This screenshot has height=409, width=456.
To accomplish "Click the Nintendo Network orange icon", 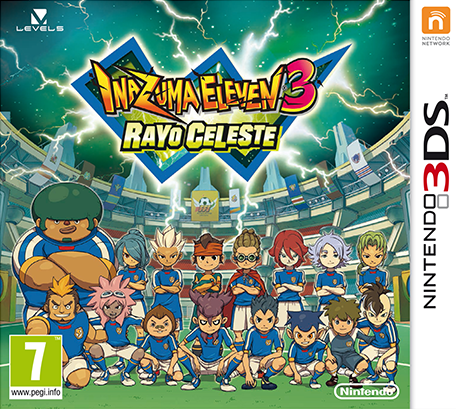I will tap(436, 21).
